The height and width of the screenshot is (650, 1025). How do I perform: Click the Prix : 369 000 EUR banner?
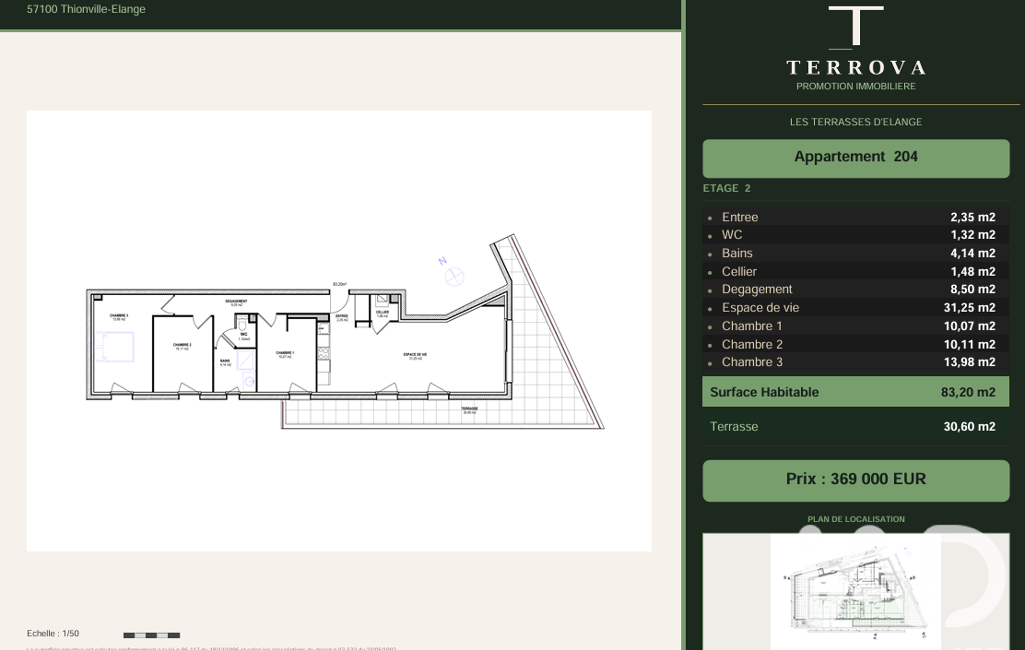pos(856,480)
